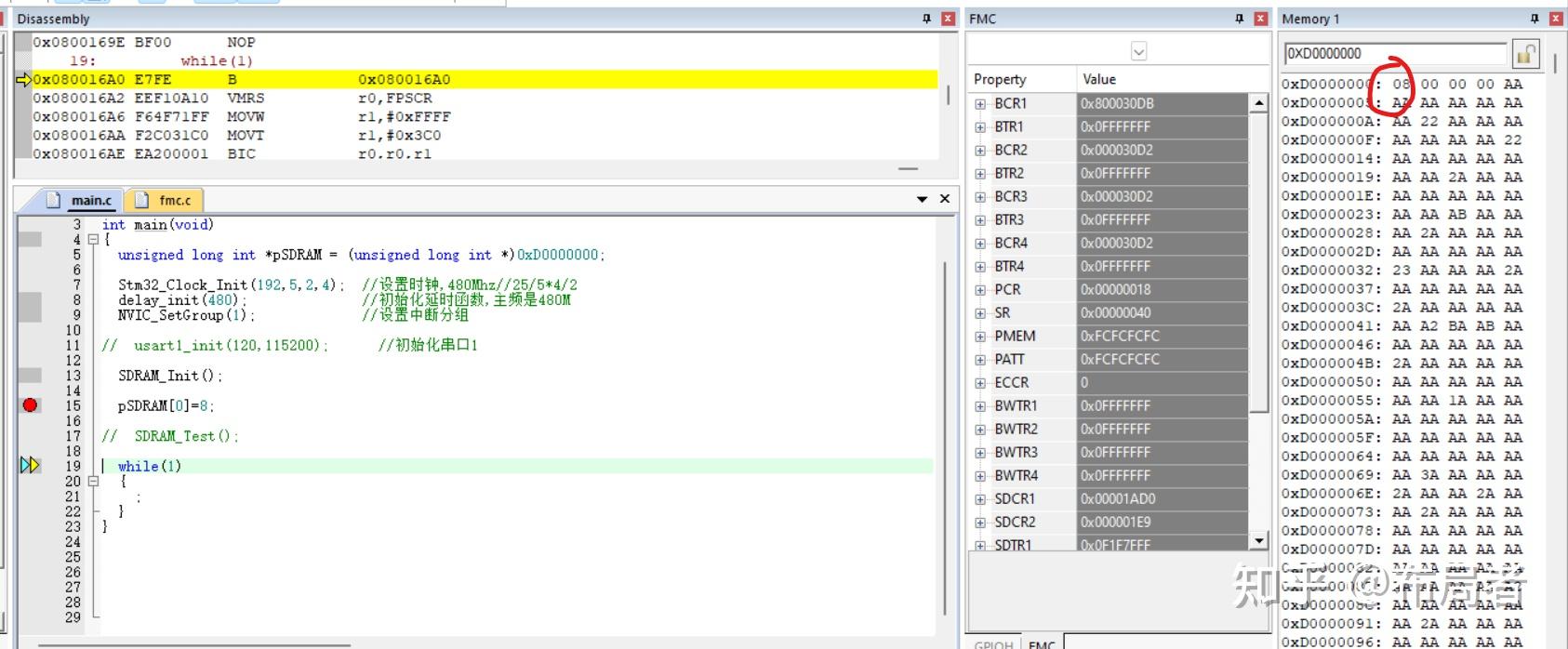Click the Property column header

click(1021, 79)
